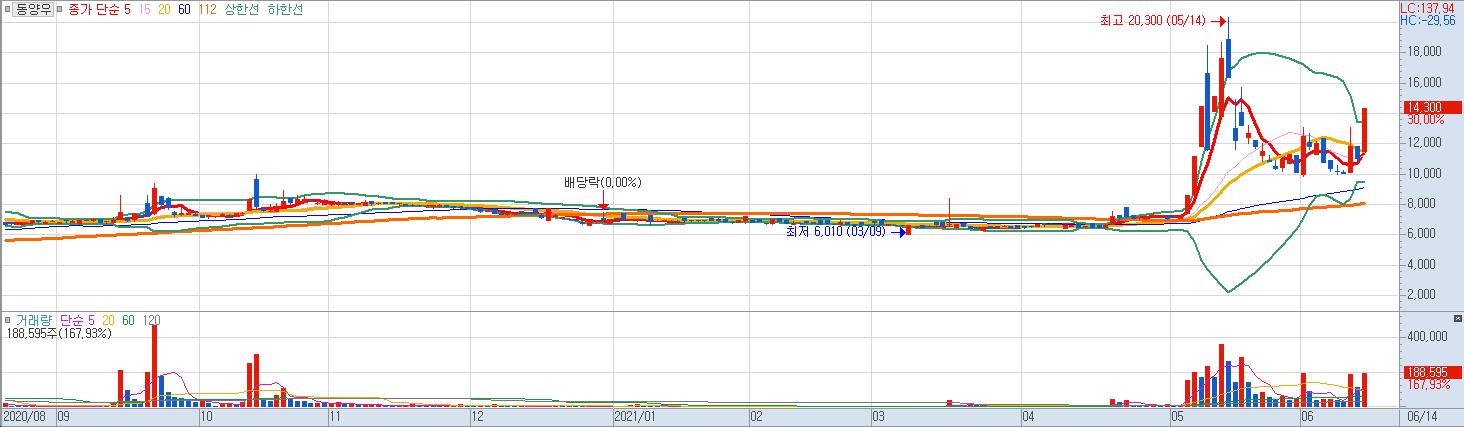The width and height of the screenshot is (1464, 427).
Task: Select the pink 15 moving-average legend entry
Action: (x=144, y=8)
